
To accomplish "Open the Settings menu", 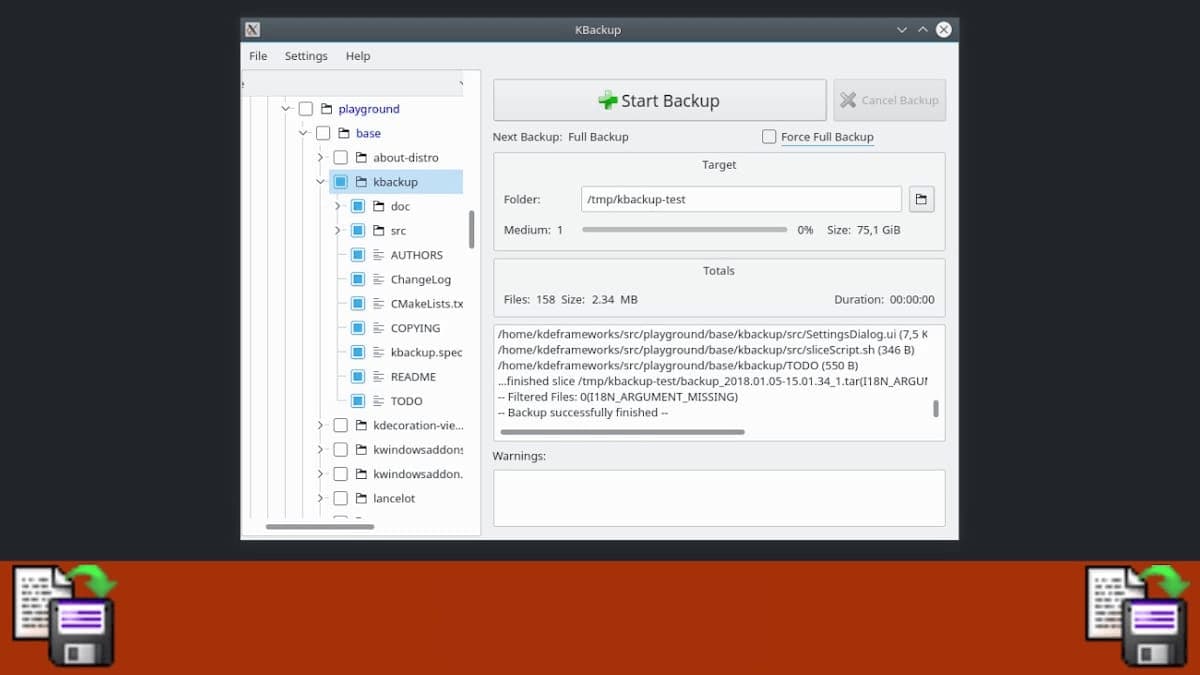I will [x=306, y=56].
